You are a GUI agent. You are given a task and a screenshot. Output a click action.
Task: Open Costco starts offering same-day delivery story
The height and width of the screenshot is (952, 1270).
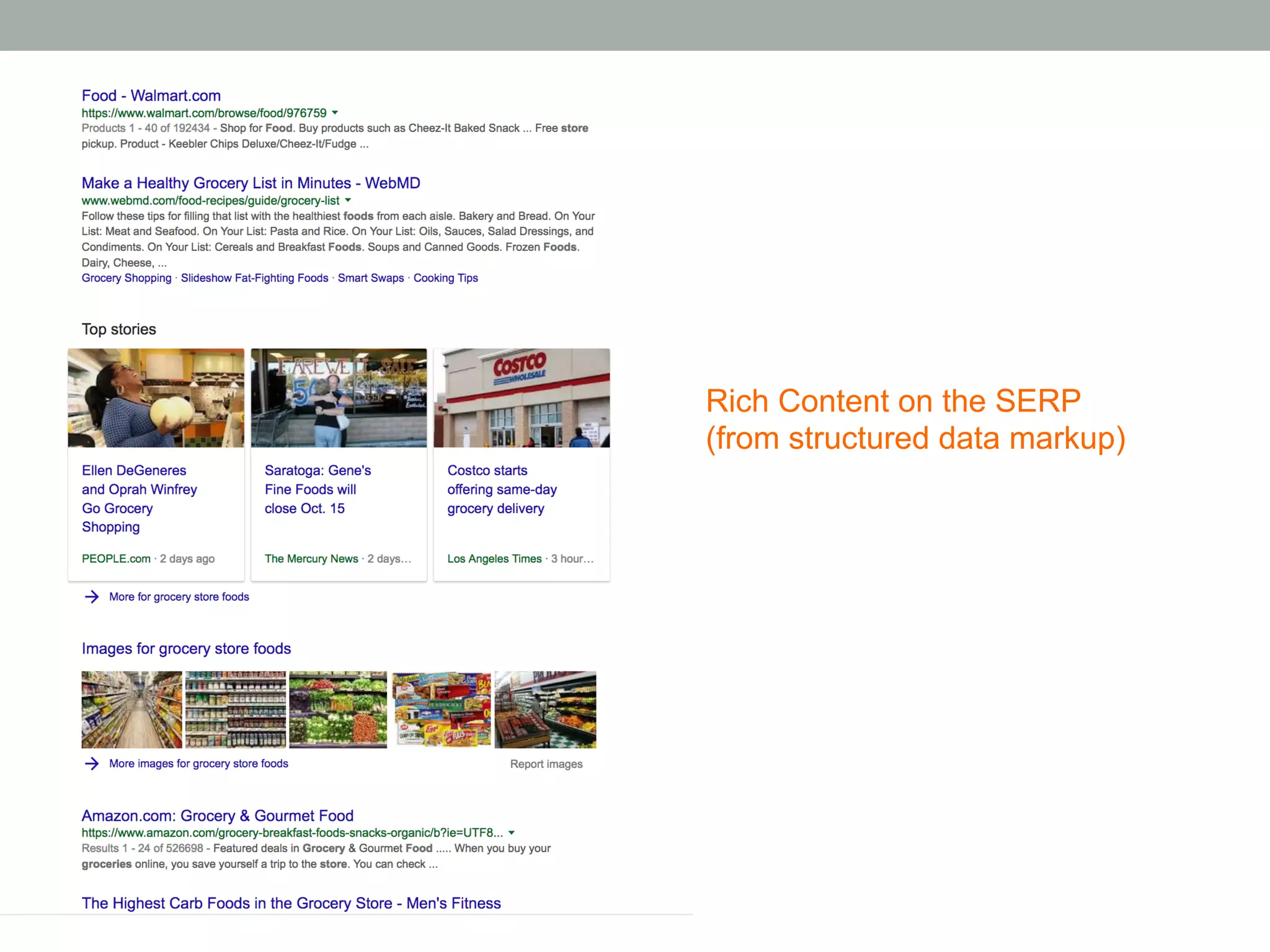[x=502, y=489]
